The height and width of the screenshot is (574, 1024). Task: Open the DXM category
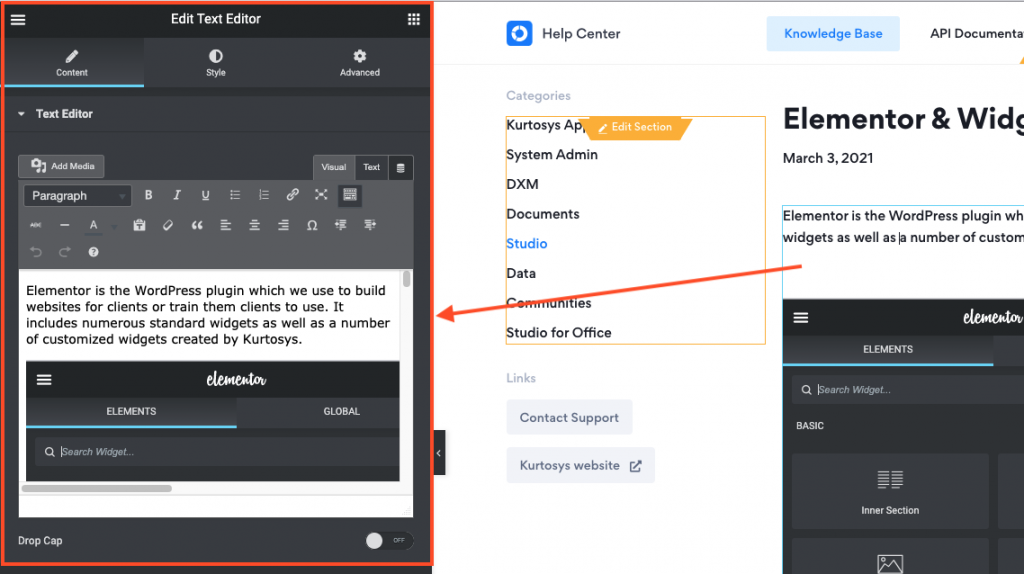tap(522, 184)
